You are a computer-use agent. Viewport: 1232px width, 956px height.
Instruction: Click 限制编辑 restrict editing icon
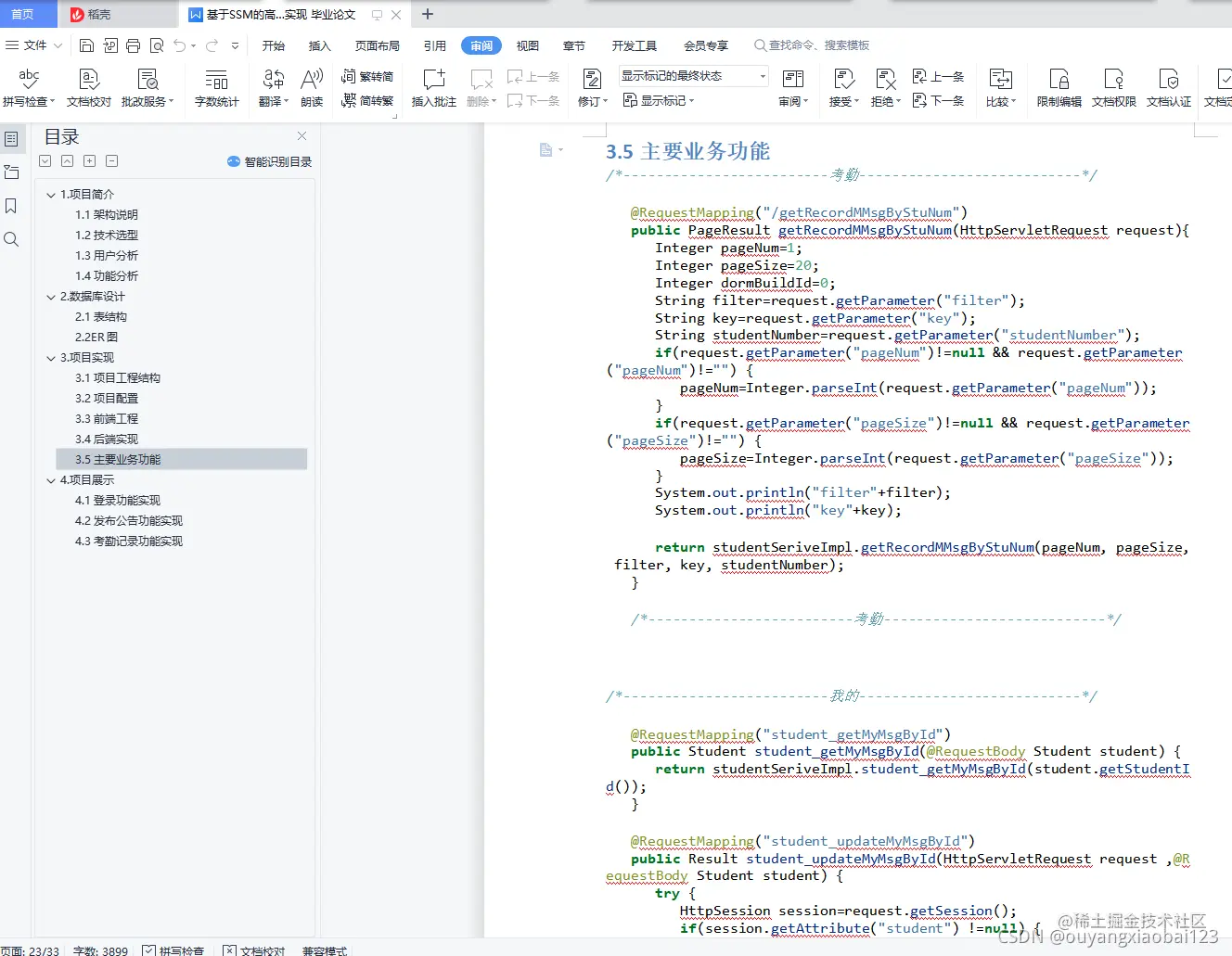[1059, 88]
